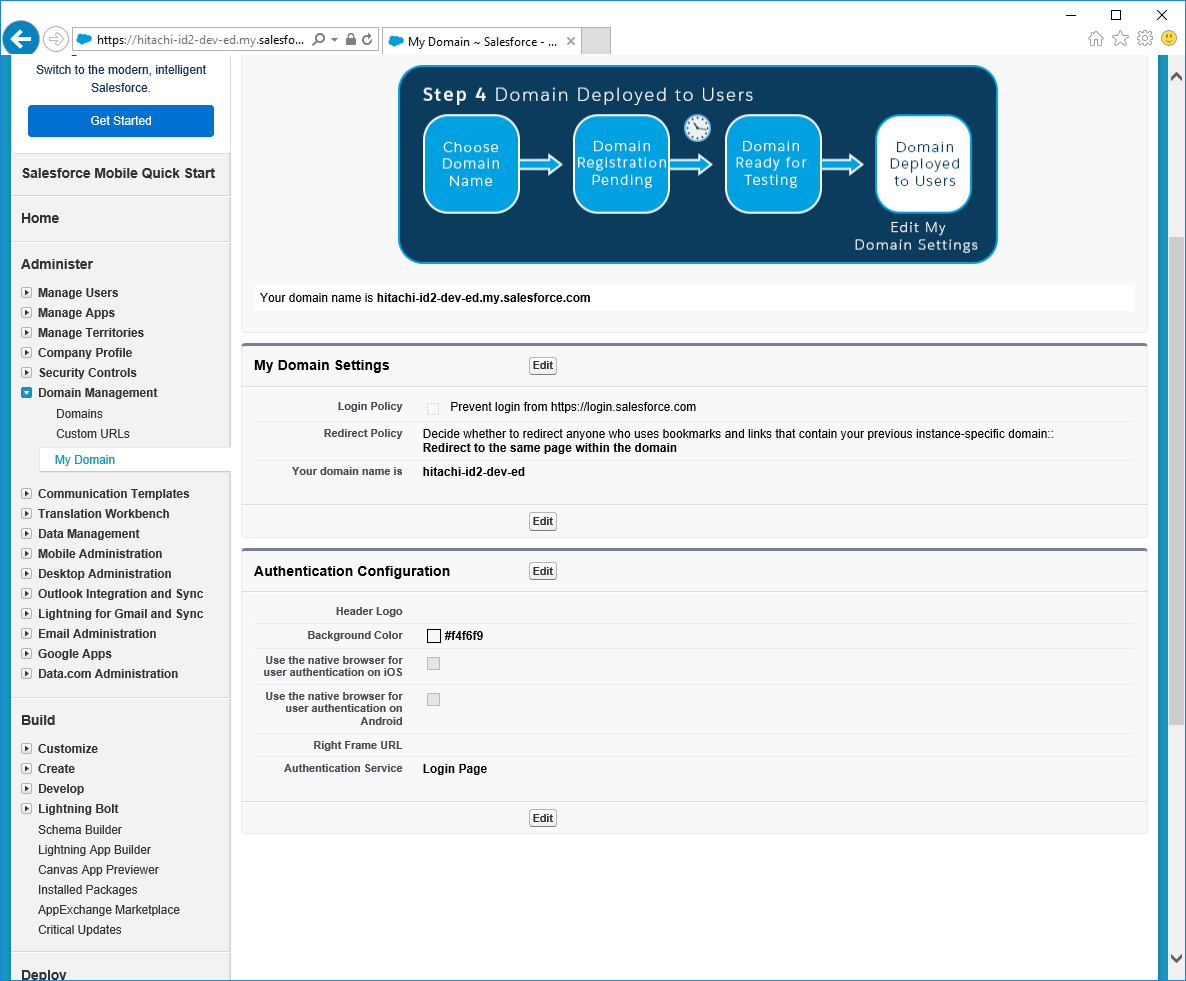Toggle Prevent login from login.salesforce.com checkbox
This screenshot has width=1186, height=981.
pyautogui.click(x=433, y=408)
